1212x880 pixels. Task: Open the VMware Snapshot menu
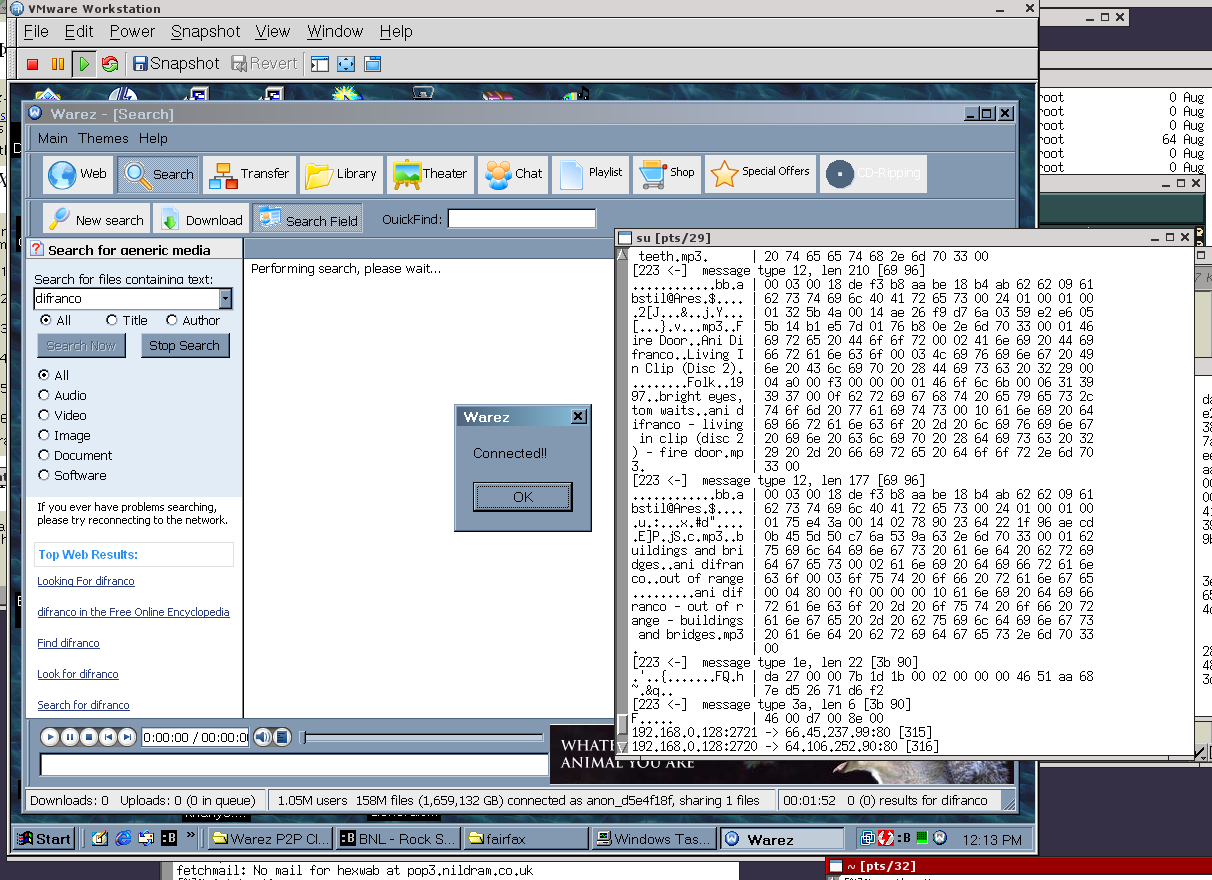pyautogui.click(x=205, y=32)
